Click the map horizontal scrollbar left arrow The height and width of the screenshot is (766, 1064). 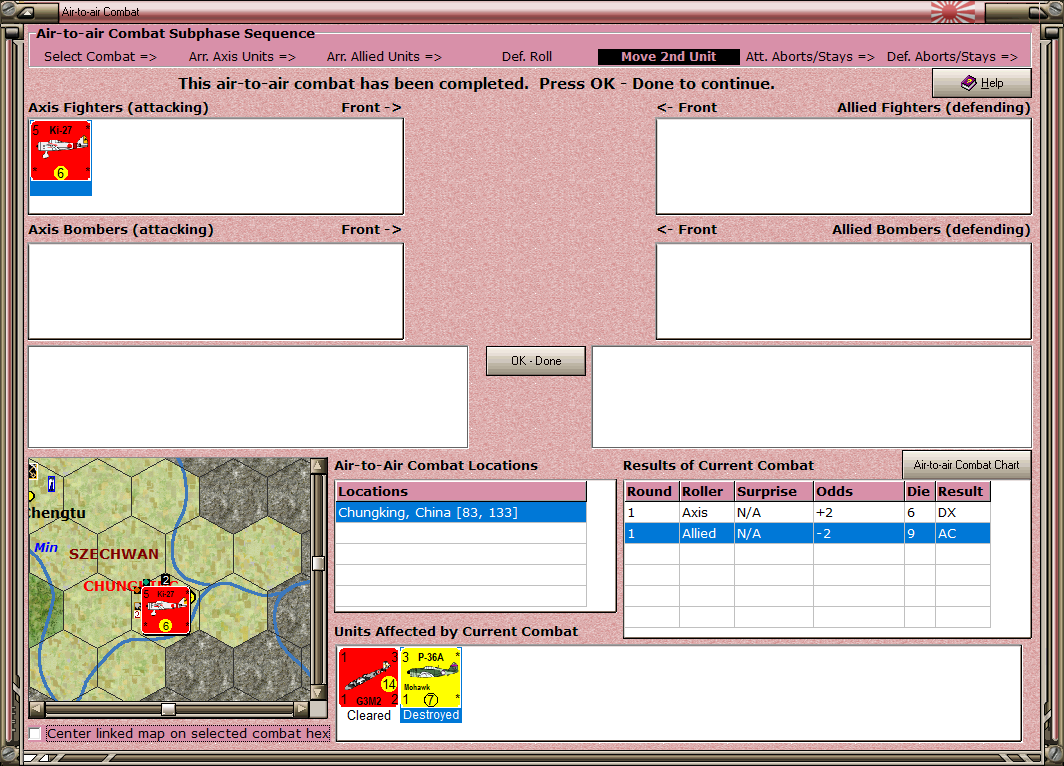[x=37, y=710]
